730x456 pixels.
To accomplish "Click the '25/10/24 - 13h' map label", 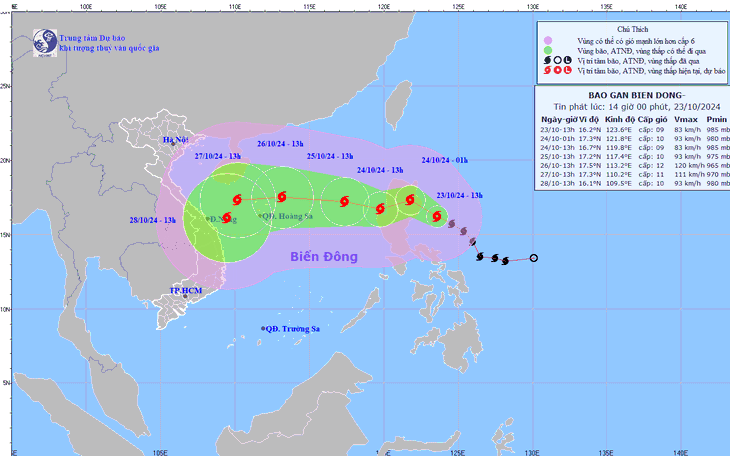I will tap(330, 157).
